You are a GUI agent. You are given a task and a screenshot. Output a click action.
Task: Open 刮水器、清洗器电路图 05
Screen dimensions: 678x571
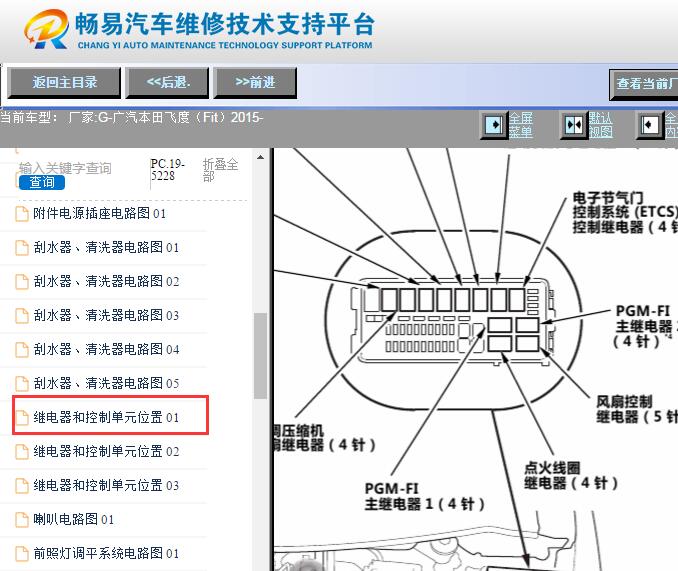[106, 383]
